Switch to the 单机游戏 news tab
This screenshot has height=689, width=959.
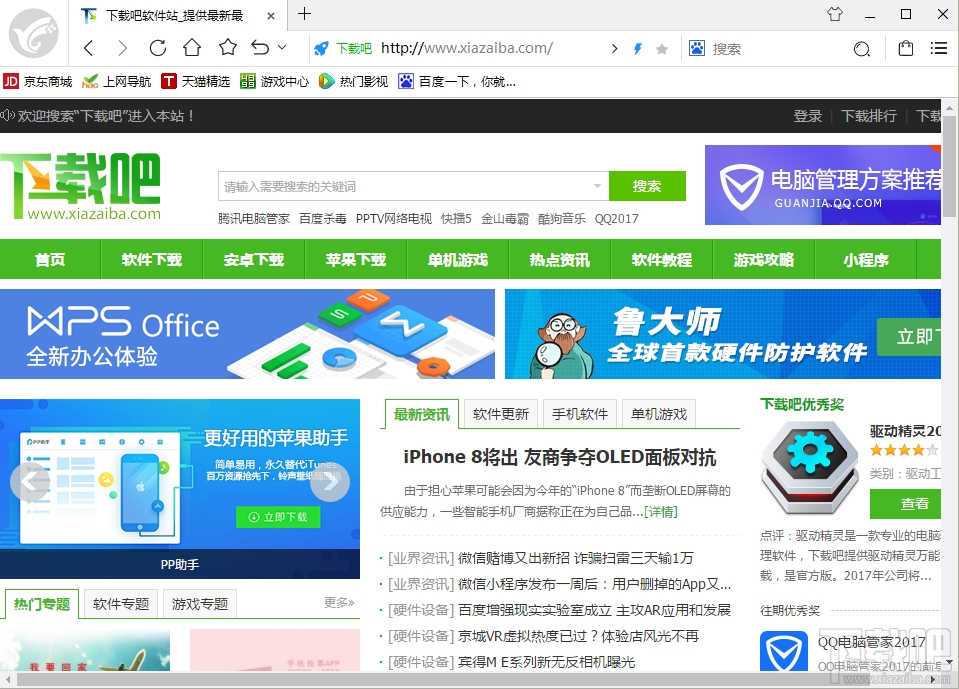tap(659, 414)
